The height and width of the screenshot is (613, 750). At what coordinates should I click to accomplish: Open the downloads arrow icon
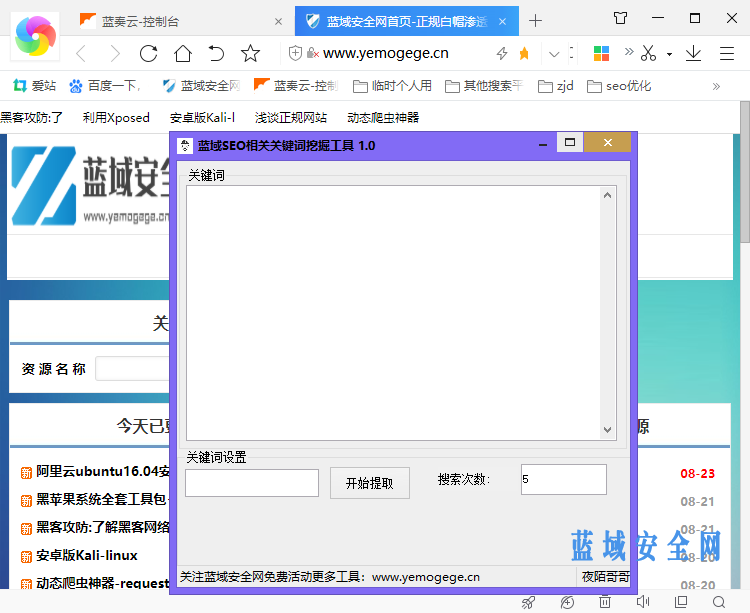(x=693, y=54)
